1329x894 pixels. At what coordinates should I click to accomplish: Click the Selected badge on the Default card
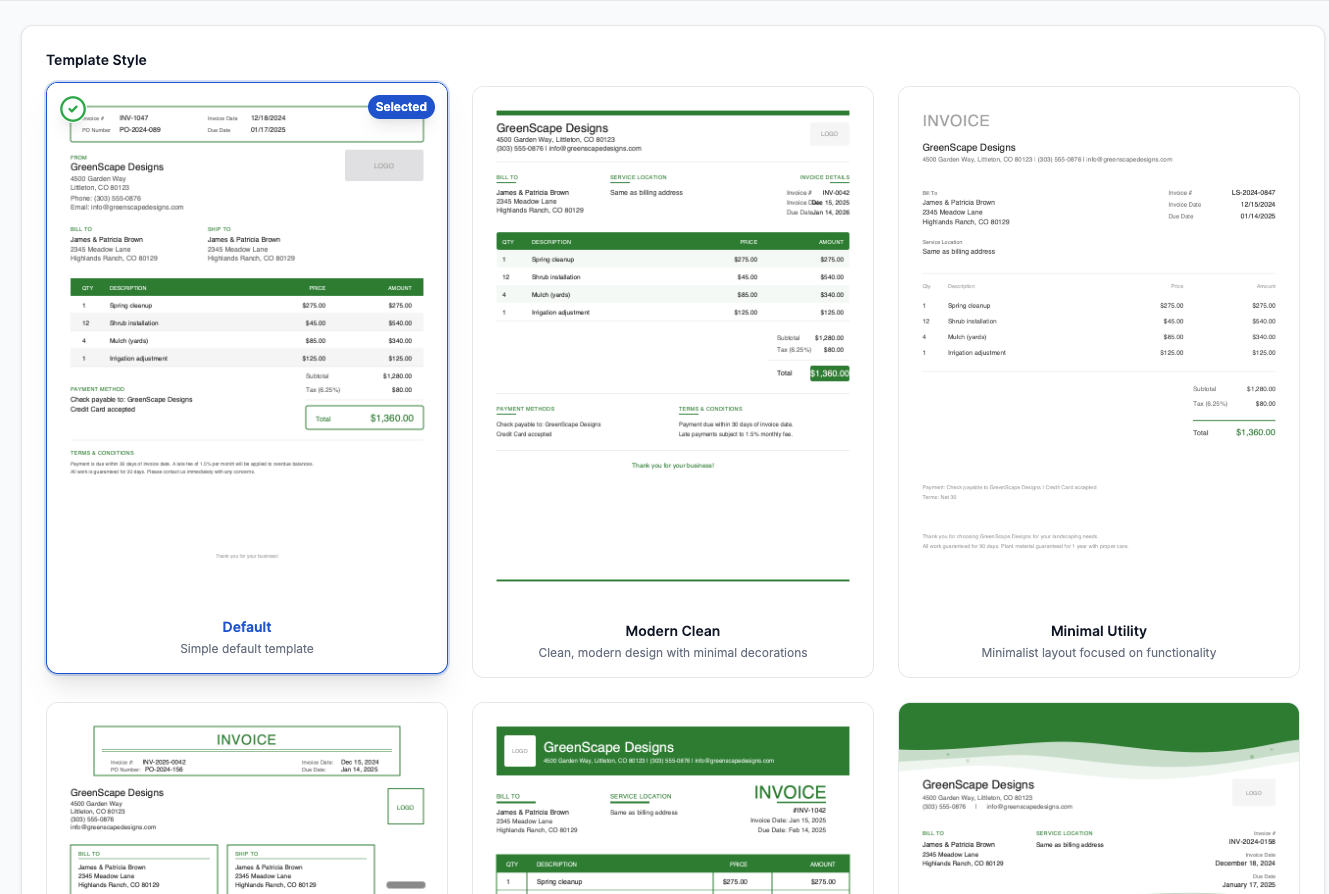click(x=401, y=106)
